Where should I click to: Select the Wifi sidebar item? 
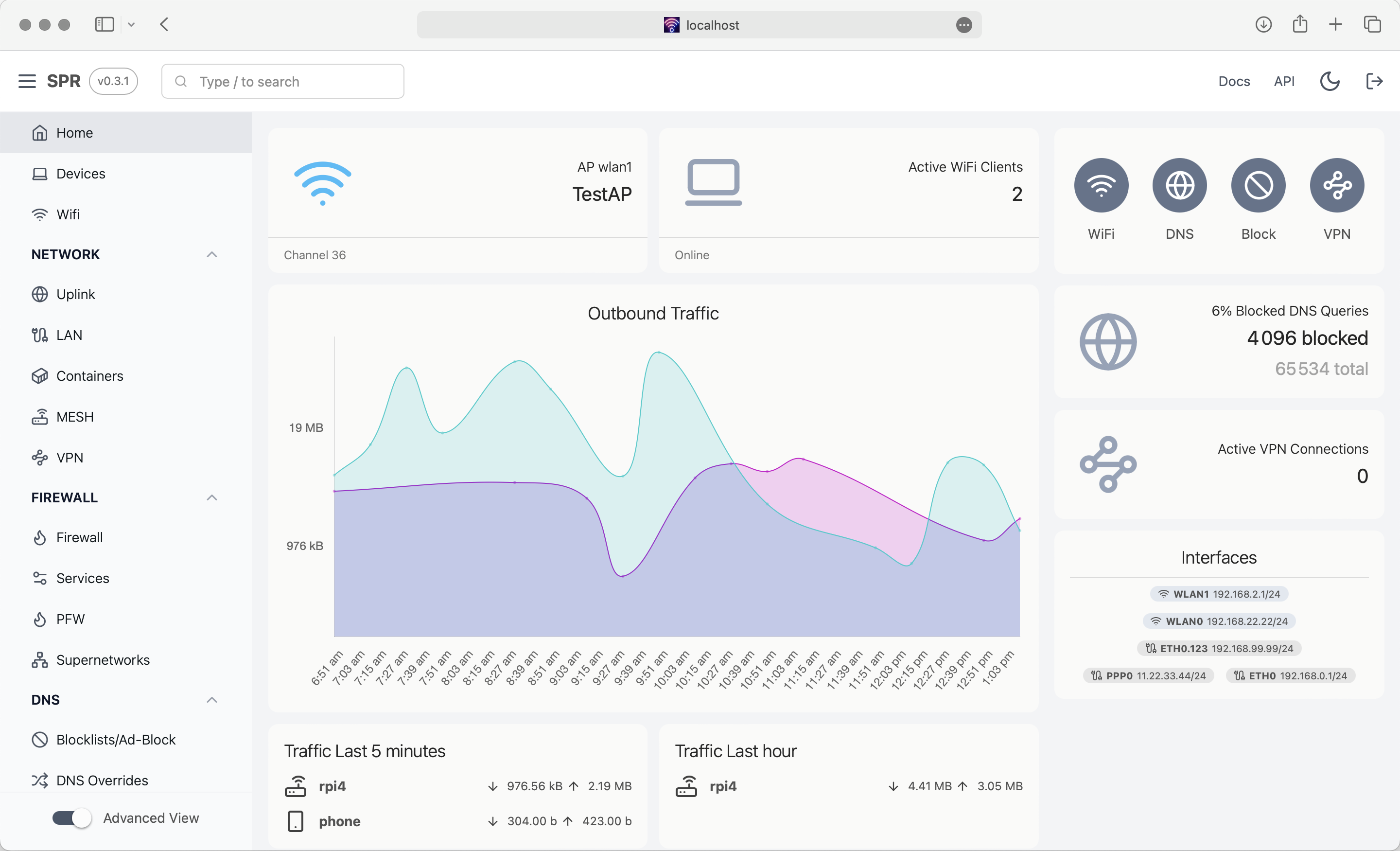pos(70,214)
